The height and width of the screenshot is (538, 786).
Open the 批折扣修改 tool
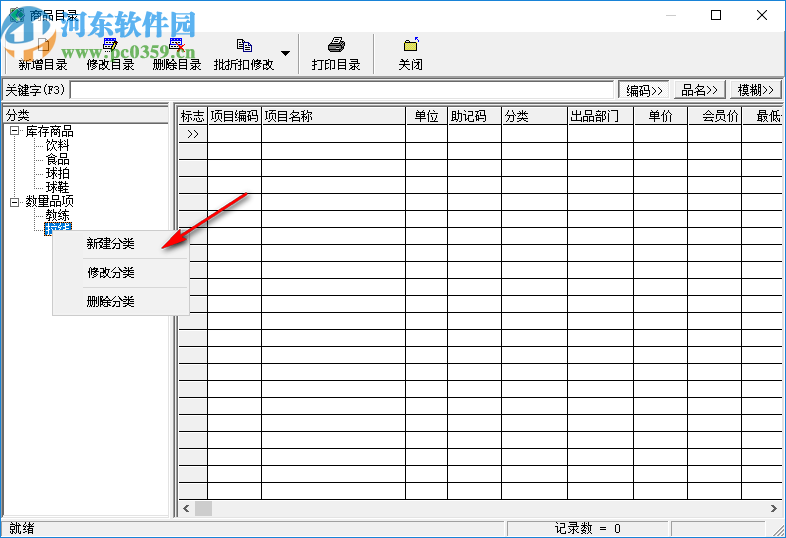(244, 54)
